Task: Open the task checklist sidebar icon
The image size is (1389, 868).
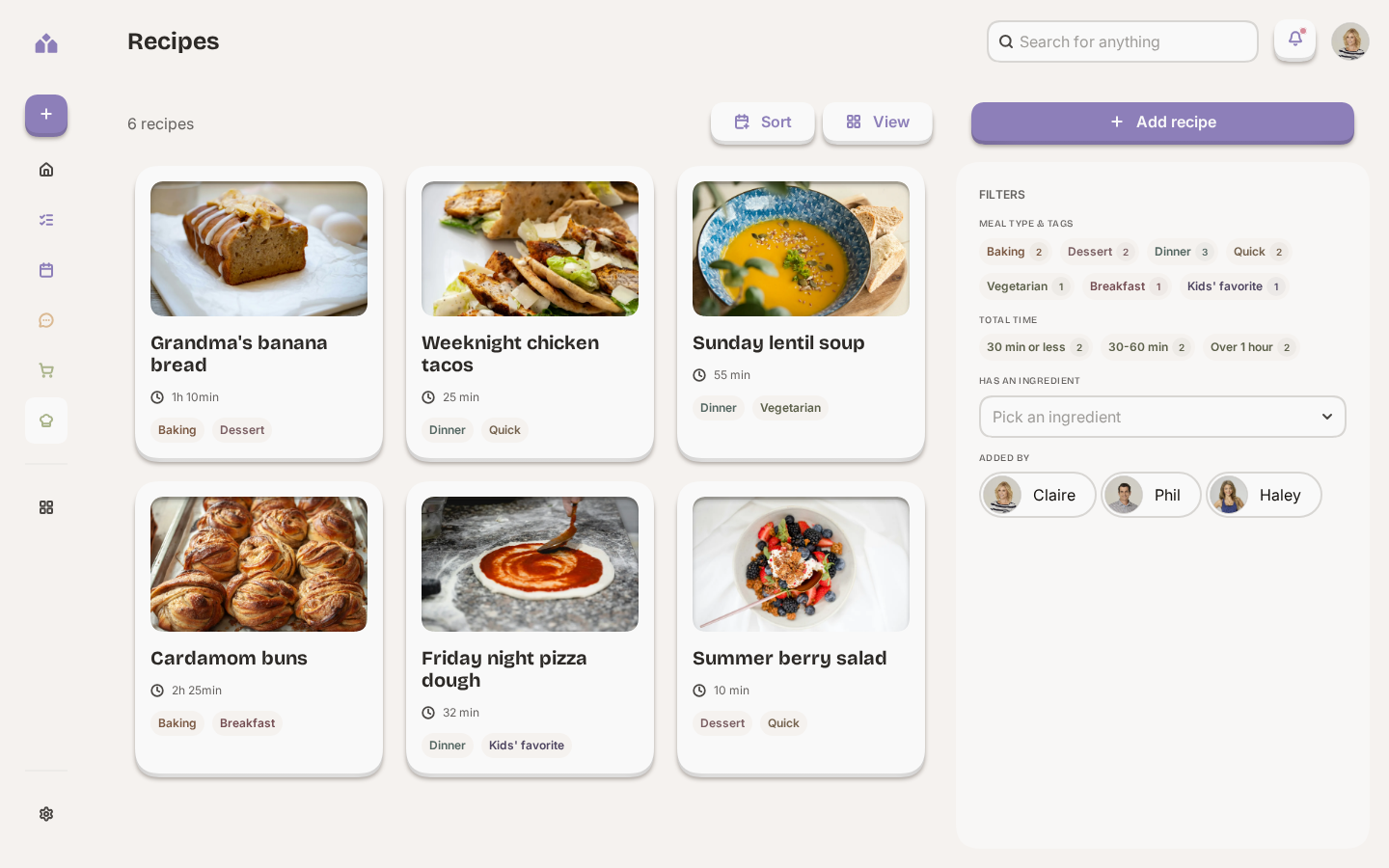Action: tap(46, 220)
